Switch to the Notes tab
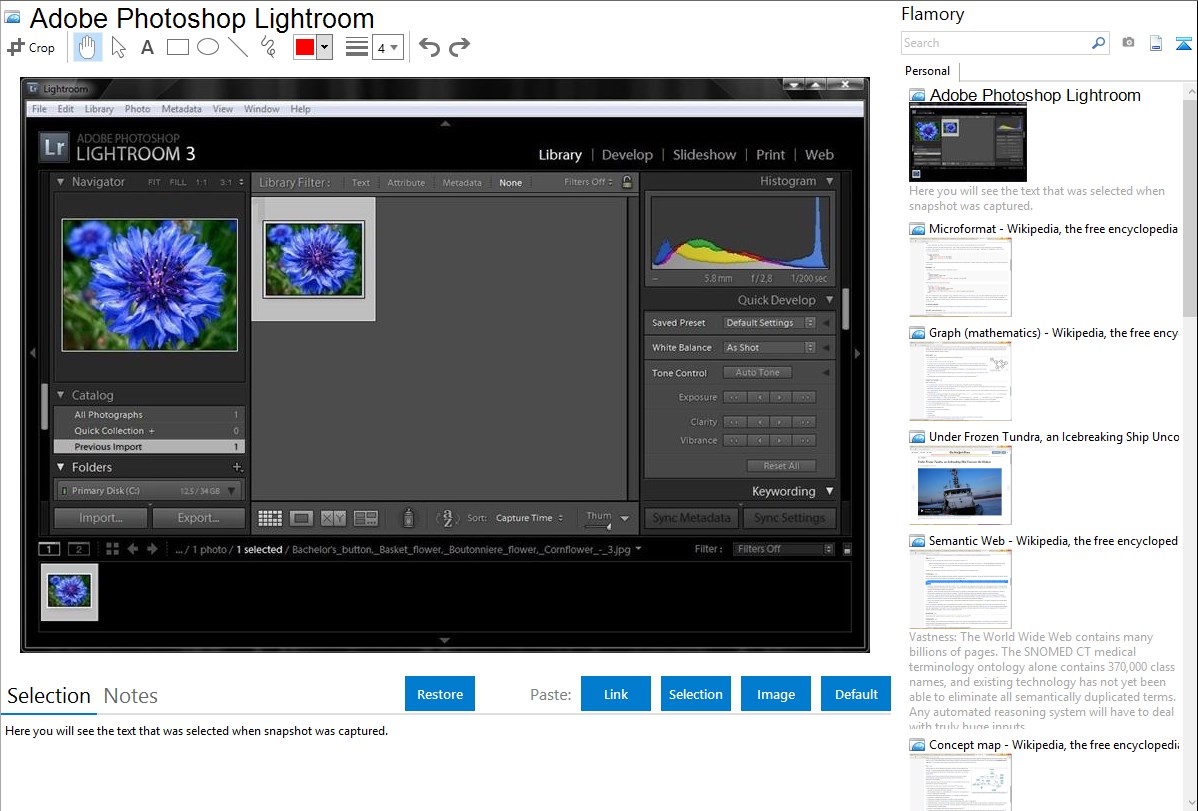 point(131,696)
